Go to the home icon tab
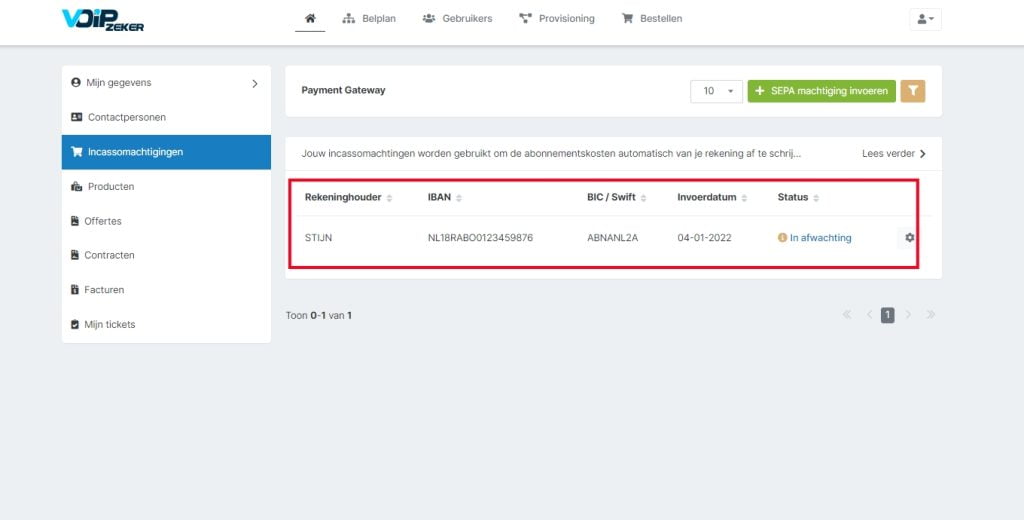Screen dimensions: 1024x520 tap(310, 18)
